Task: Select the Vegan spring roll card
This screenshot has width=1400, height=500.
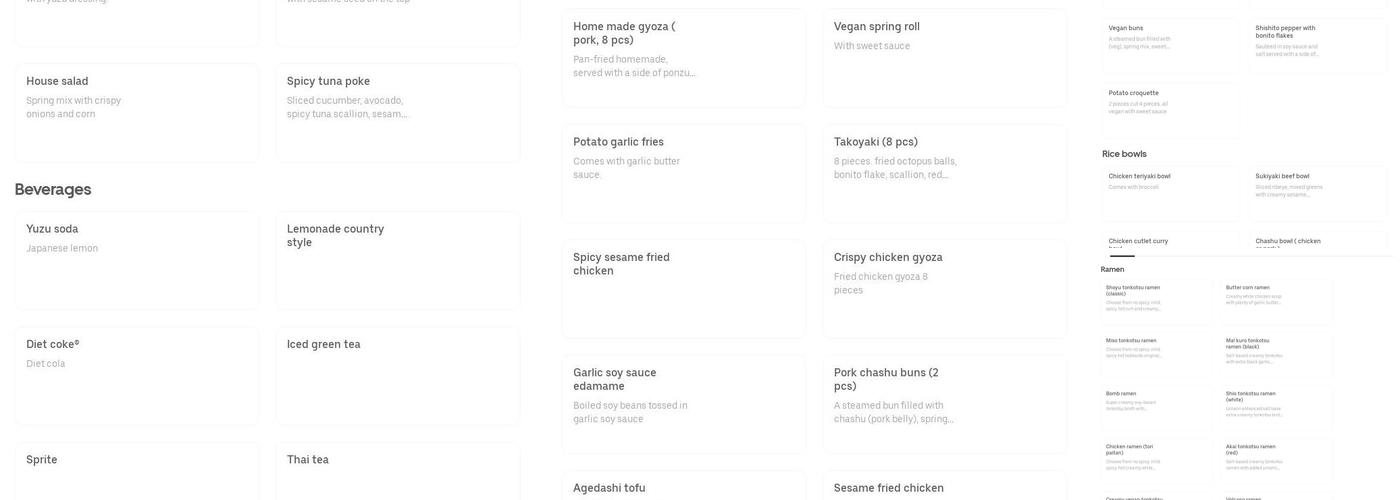Action: 945,57
